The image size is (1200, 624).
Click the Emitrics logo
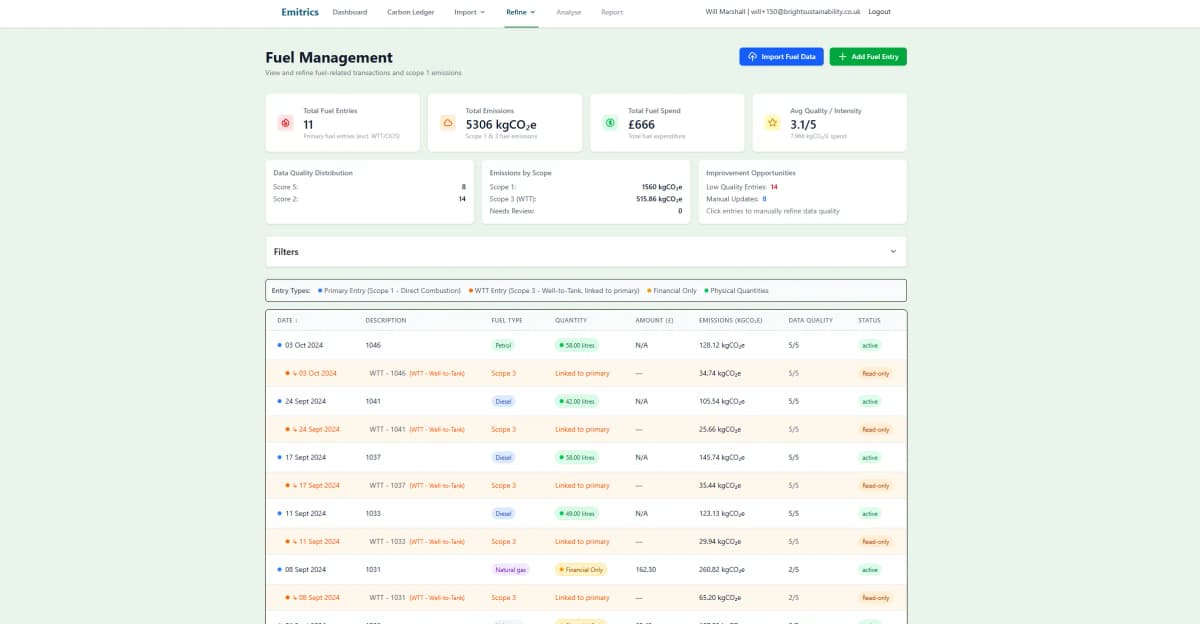[300, 12]
